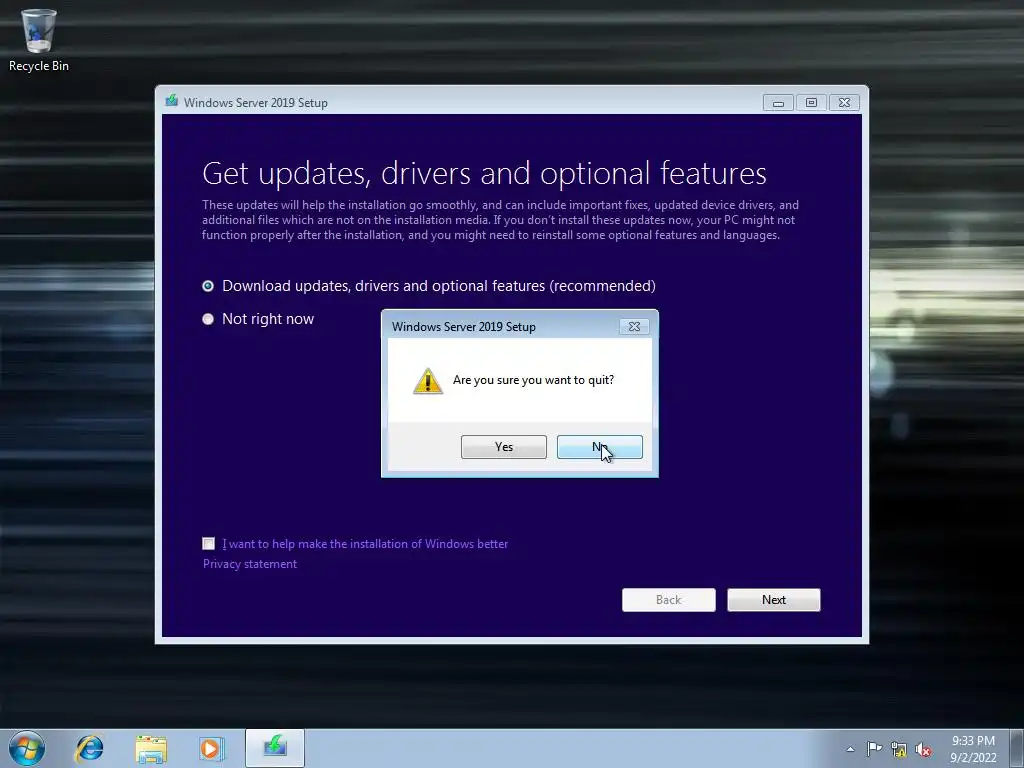The height and width of the screenshot is (768, 1024).
Task: Click the Back button in Setup
Action: pyautogui.click(x=668, y=600)
